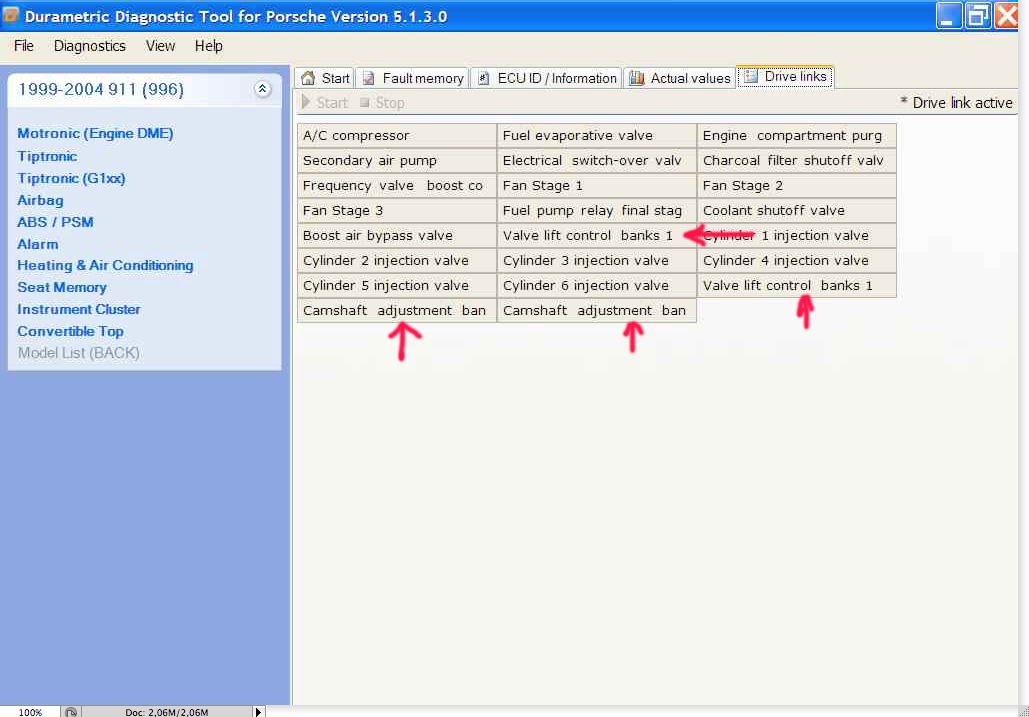Select Frequency valve boost co cell

click(397, 186)
